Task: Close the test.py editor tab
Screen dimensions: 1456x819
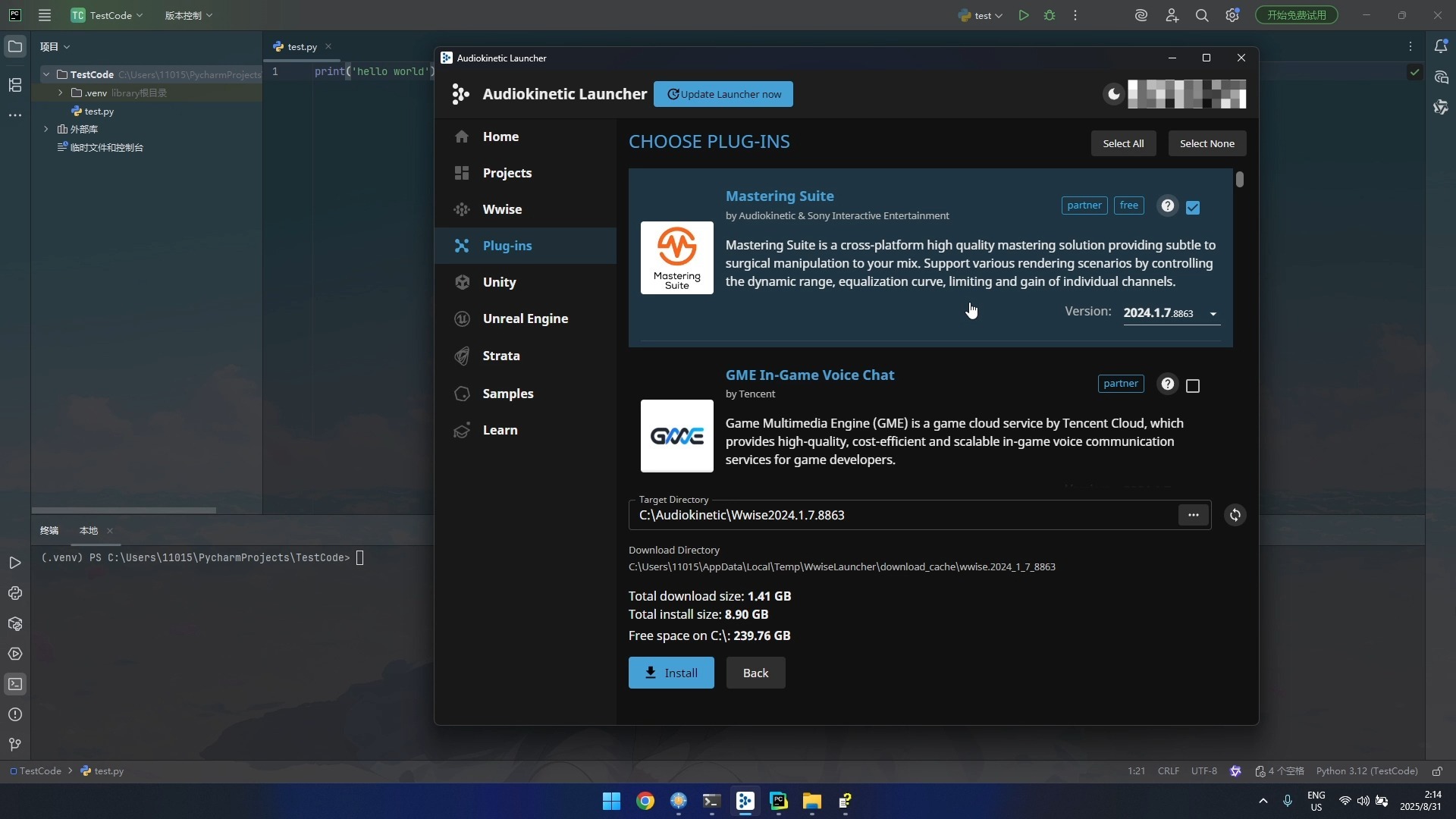Action: coord(328,47)
